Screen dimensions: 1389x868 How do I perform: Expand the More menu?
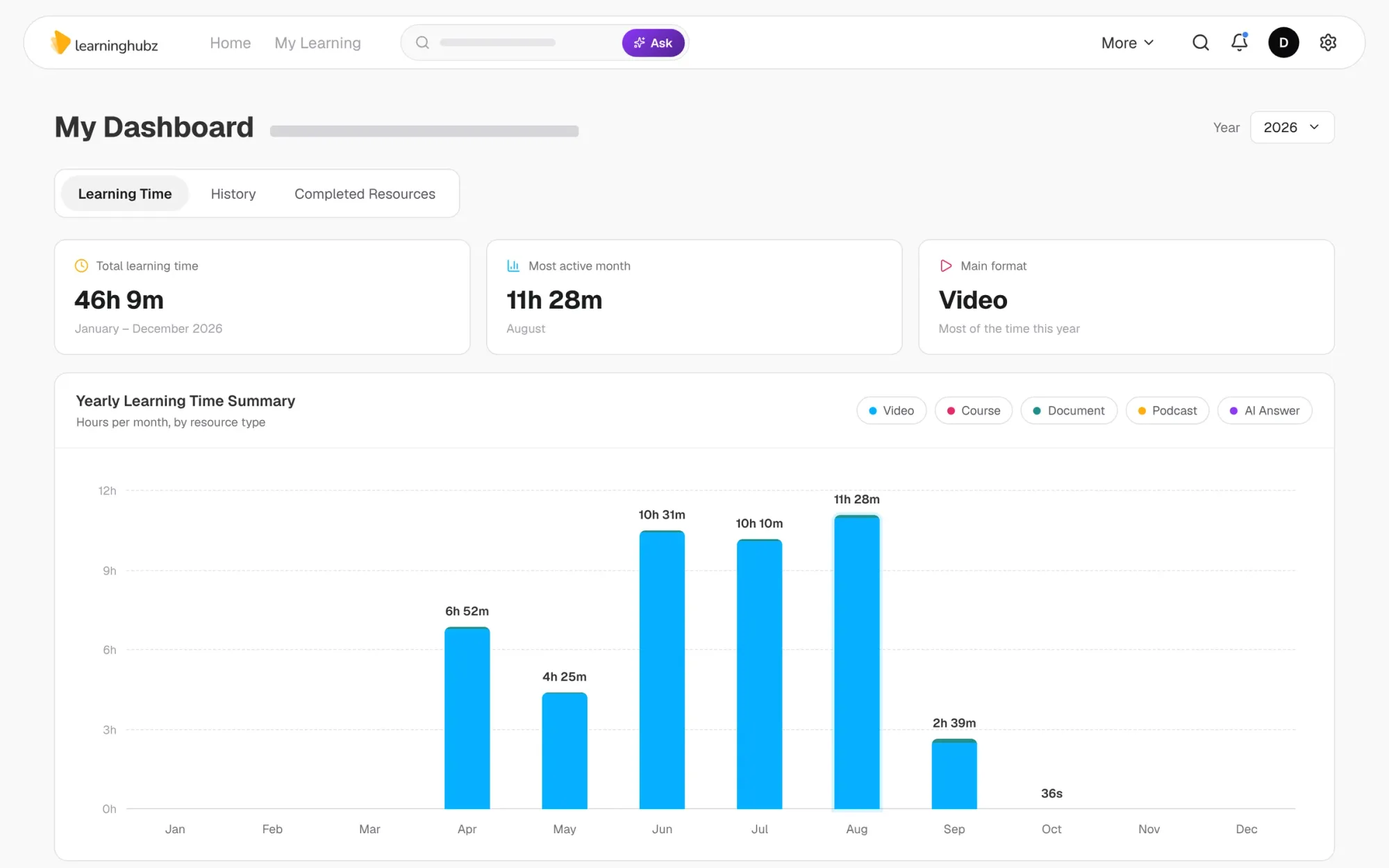click(x=1127, y=42)
